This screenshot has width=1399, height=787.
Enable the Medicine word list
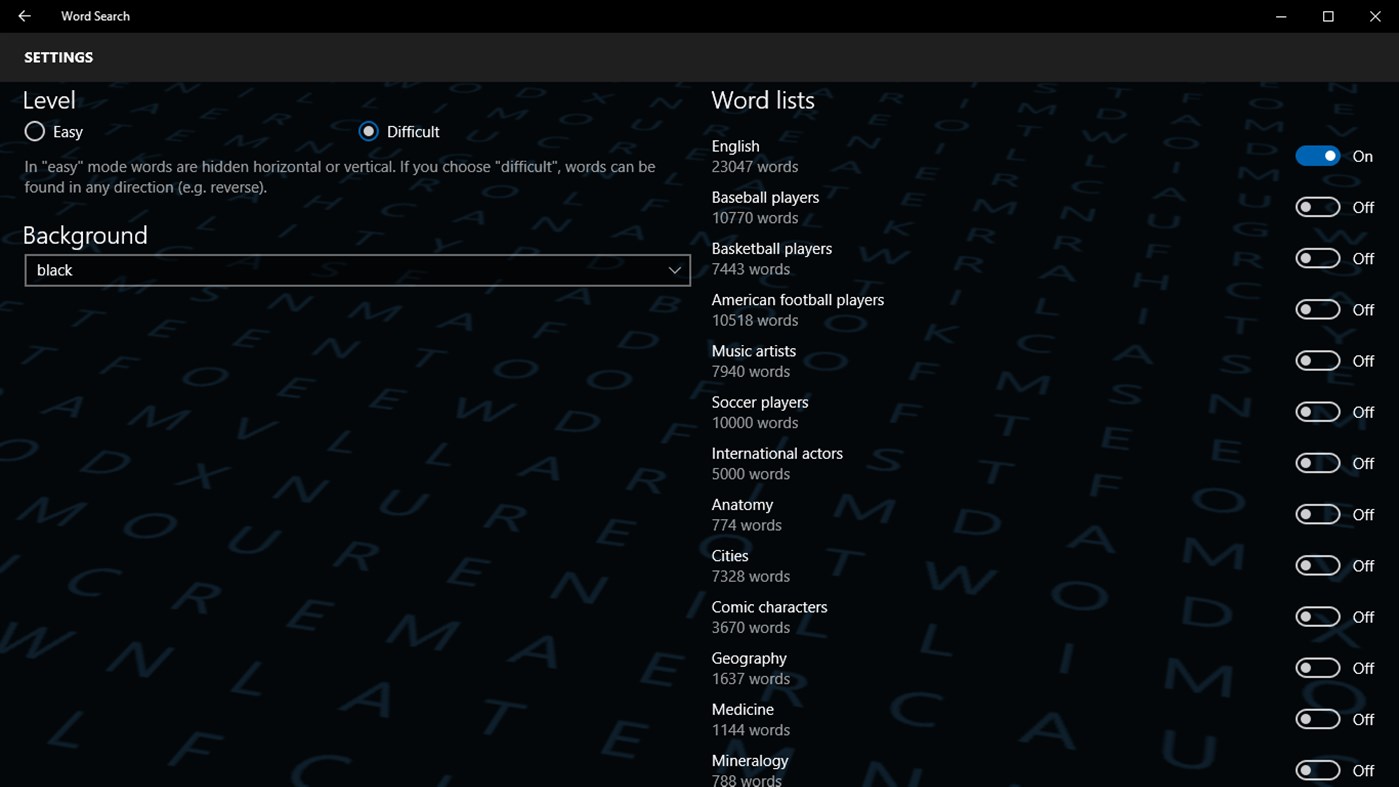(x=1317, y=718)
